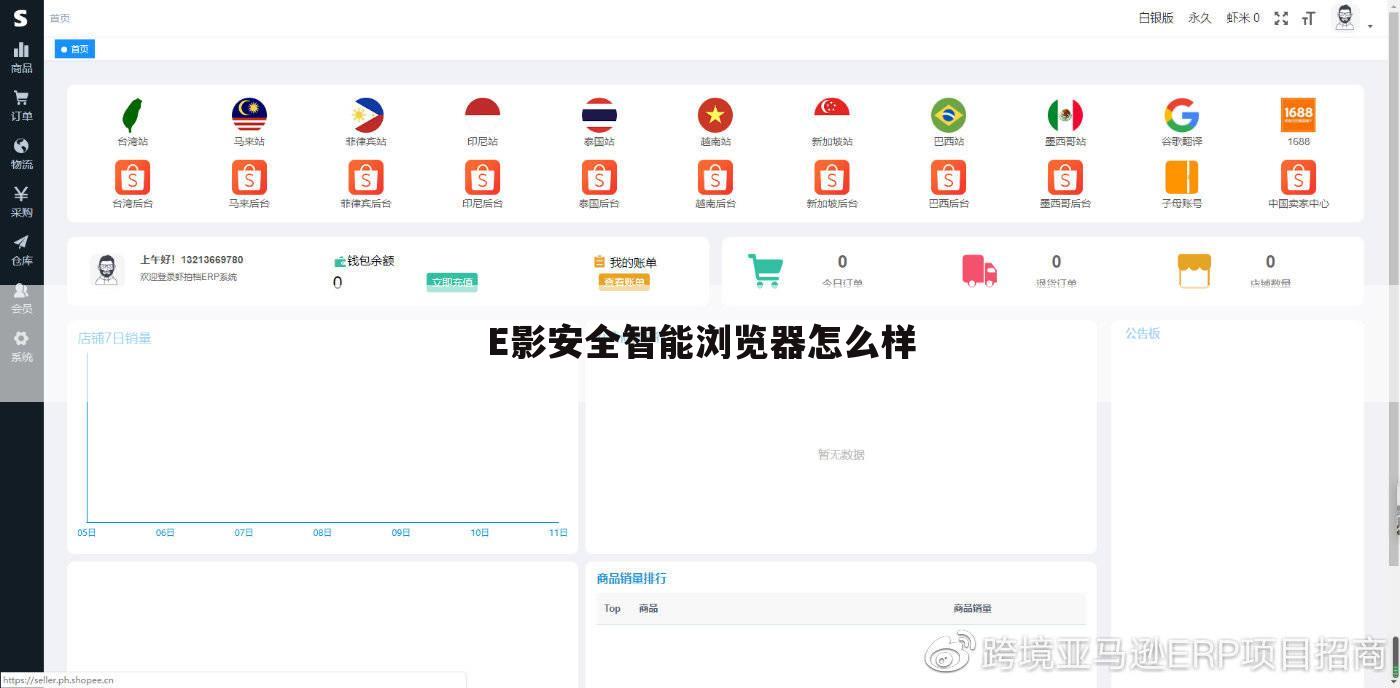Open the 菲律宾站 Philippines flag icon
The image size is (1400, 688).
click(x=366, y=116)
